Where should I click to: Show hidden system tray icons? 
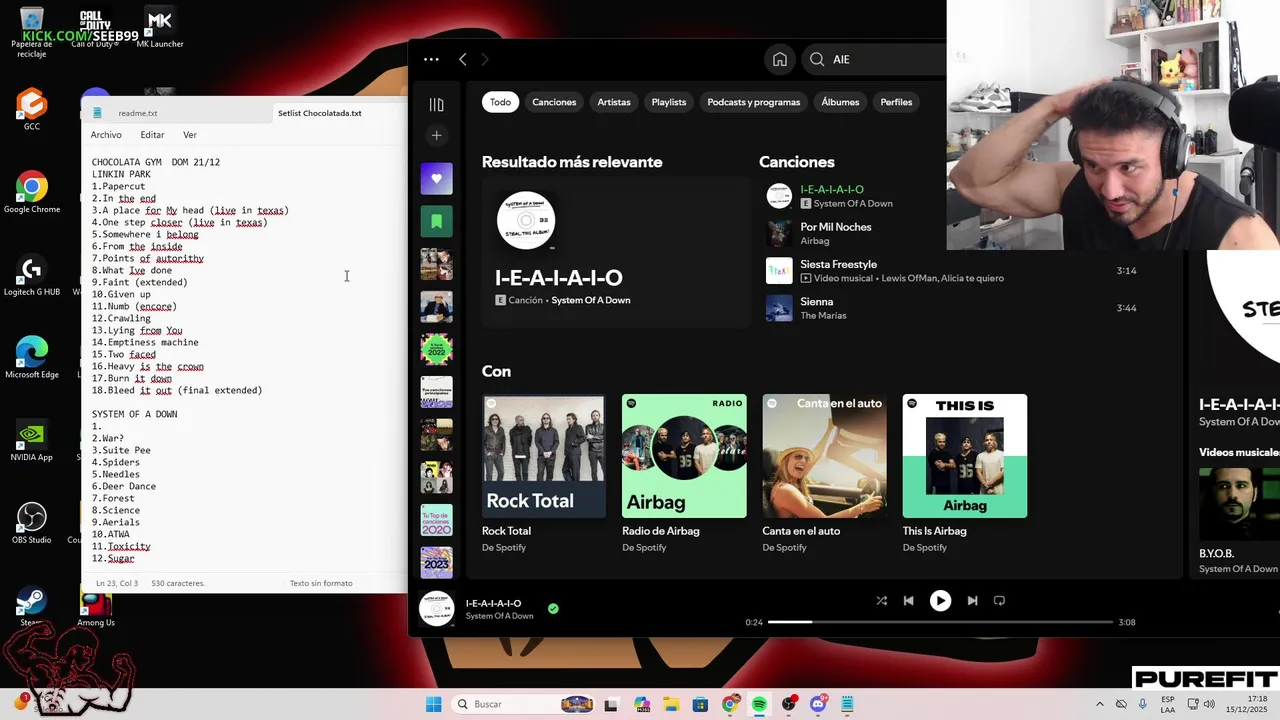coord(1100,704)
